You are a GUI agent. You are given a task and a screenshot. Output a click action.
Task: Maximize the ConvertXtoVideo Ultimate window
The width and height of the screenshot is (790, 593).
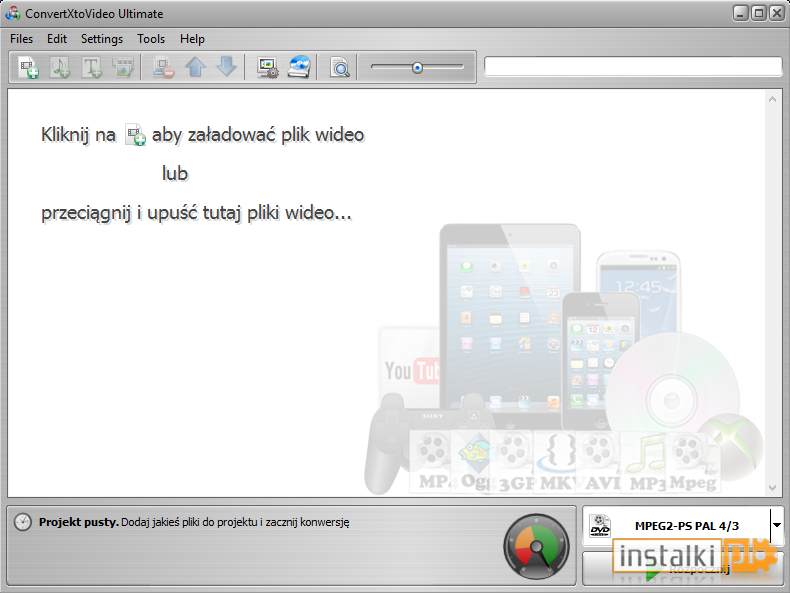pyautogui.click(x=758, y=13)
